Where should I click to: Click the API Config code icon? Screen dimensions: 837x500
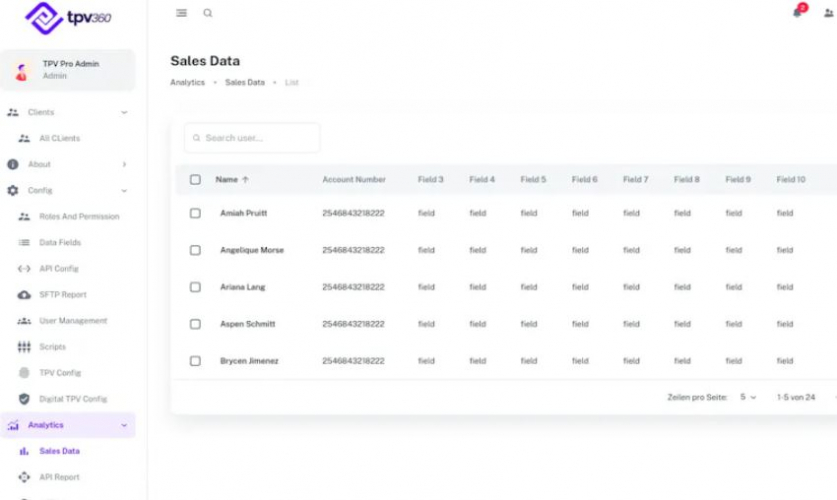24,268
